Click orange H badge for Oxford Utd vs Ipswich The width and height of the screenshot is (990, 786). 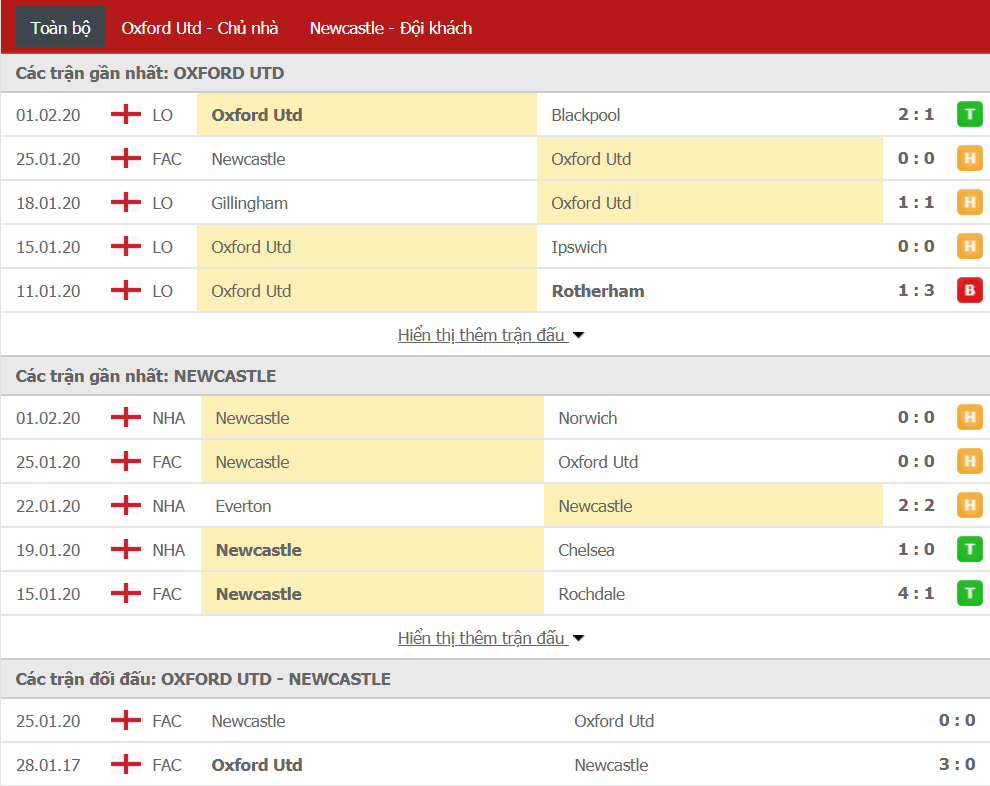[x=969, y=246]
